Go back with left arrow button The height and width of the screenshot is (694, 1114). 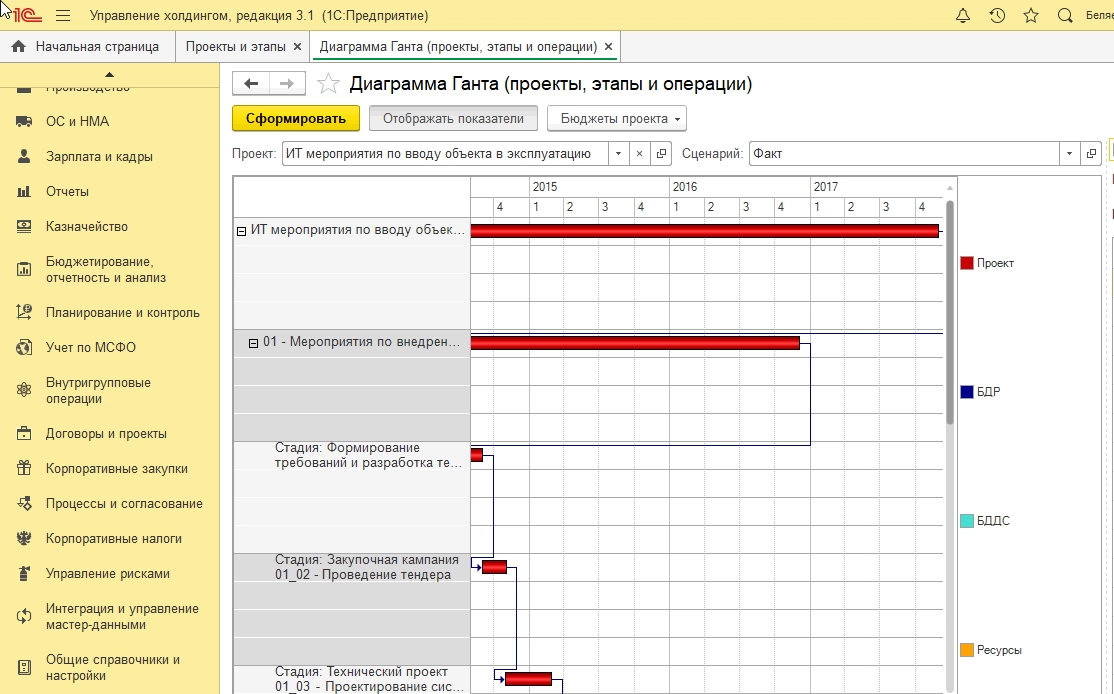[x=251, y=83]
